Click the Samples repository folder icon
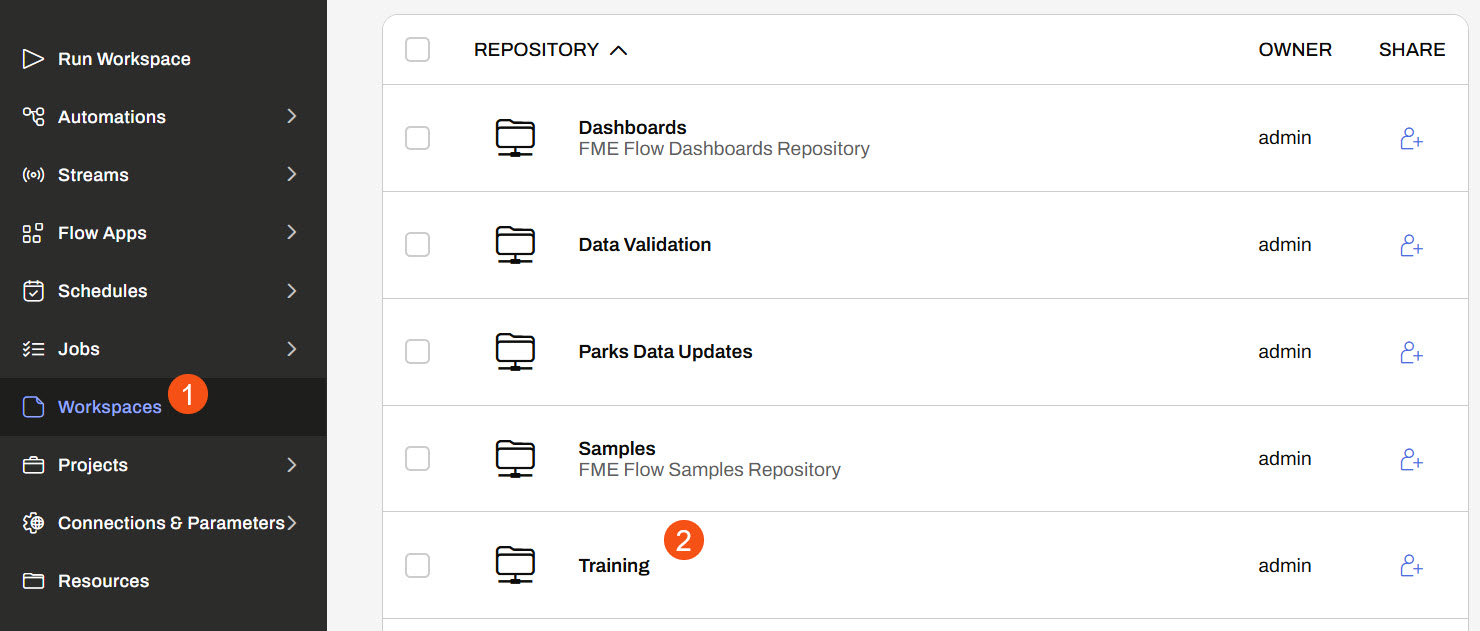1480x631 pixels. tap(515, 459)
